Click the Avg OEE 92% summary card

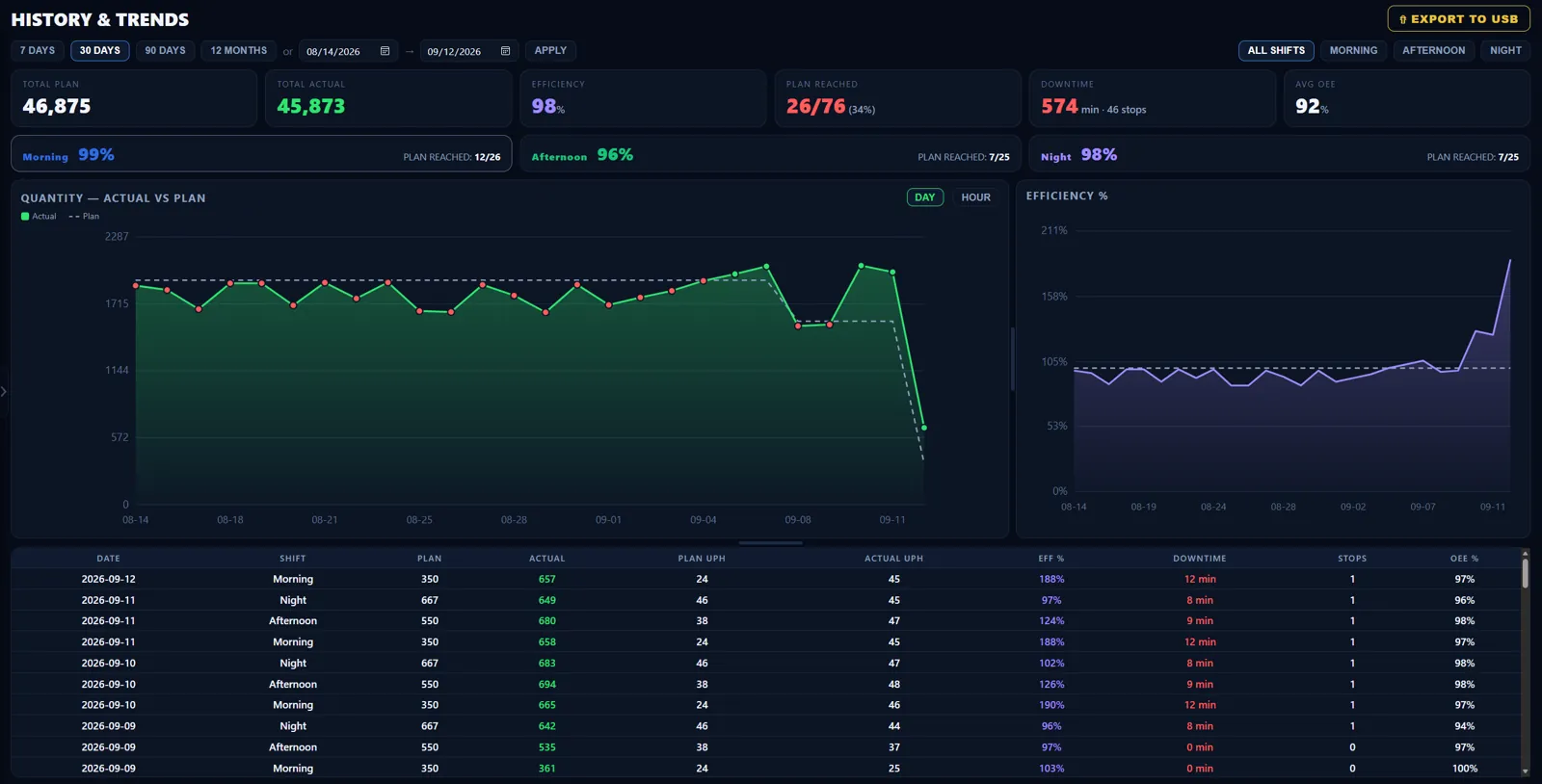(x=1406, y=98)
